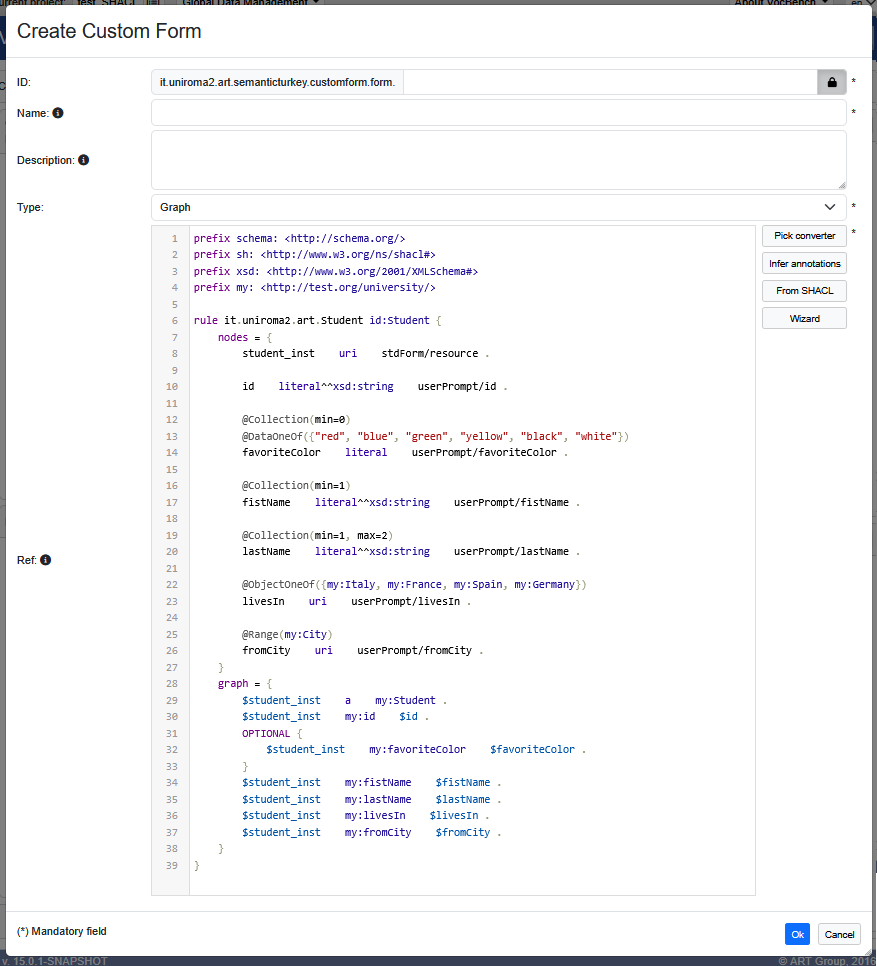Open the Wizard
The width and height of the screenshot is (877, 966).
804,318
